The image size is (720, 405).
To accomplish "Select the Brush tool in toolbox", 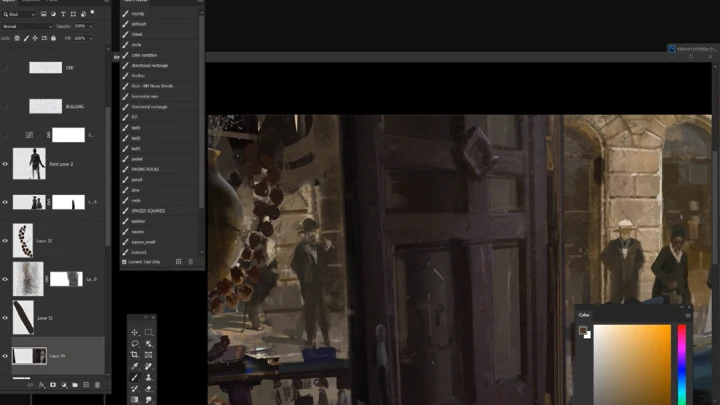I will [135, 377].
